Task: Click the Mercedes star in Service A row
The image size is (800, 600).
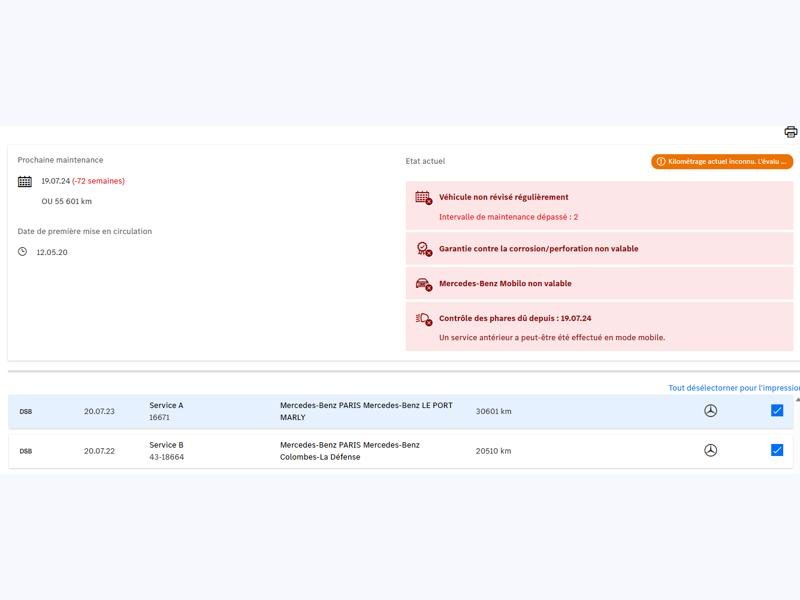Action: [x=710, y=411]
